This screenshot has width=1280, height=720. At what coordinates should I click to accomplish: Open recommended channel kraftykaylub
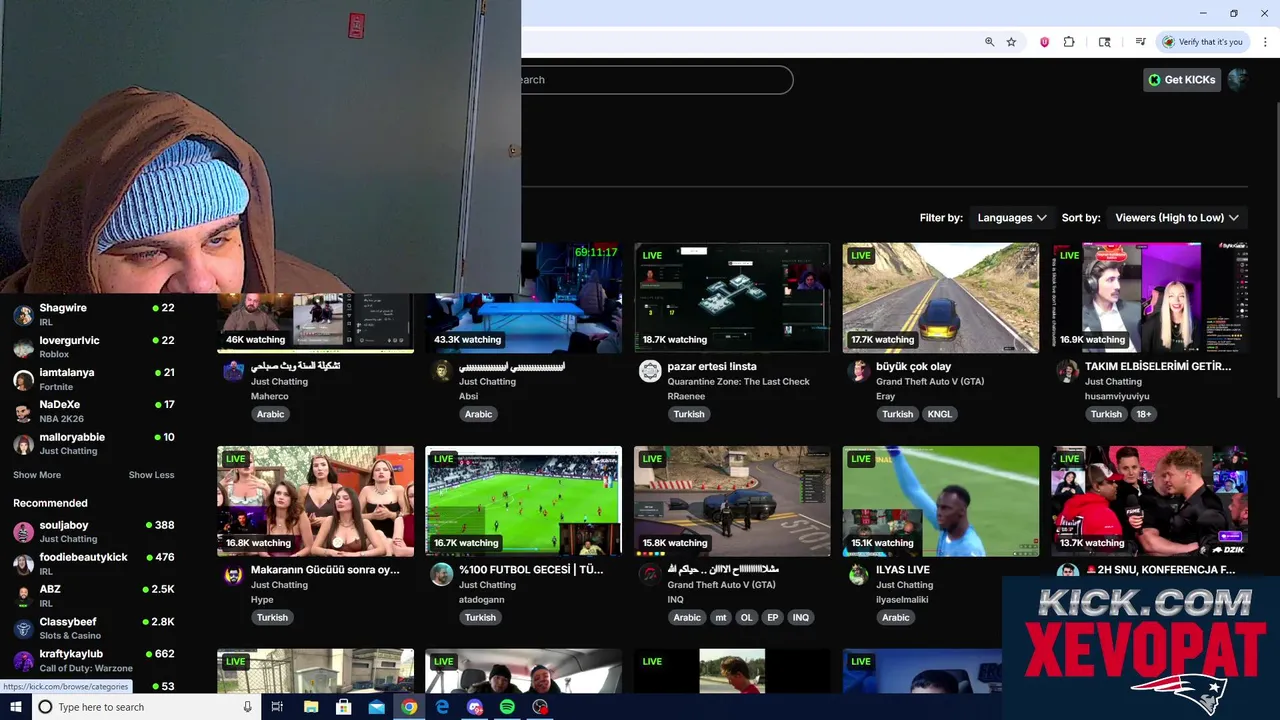pos(94,660)
